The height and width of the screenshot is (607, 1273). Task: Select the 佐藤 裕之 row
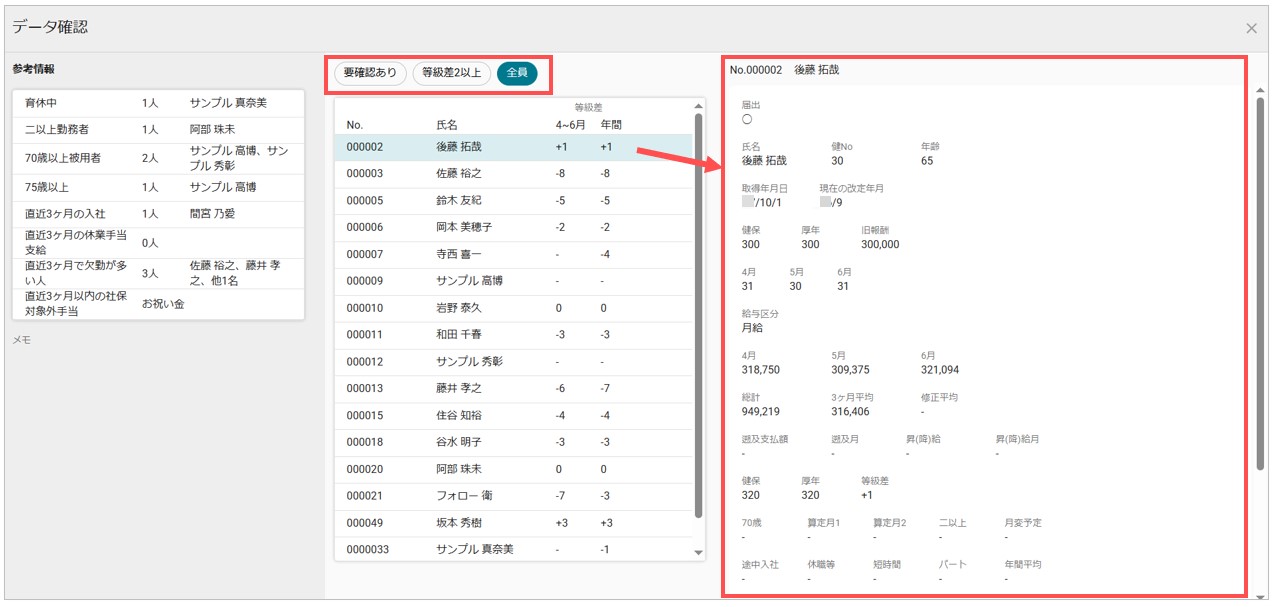(x=513, y=174)
